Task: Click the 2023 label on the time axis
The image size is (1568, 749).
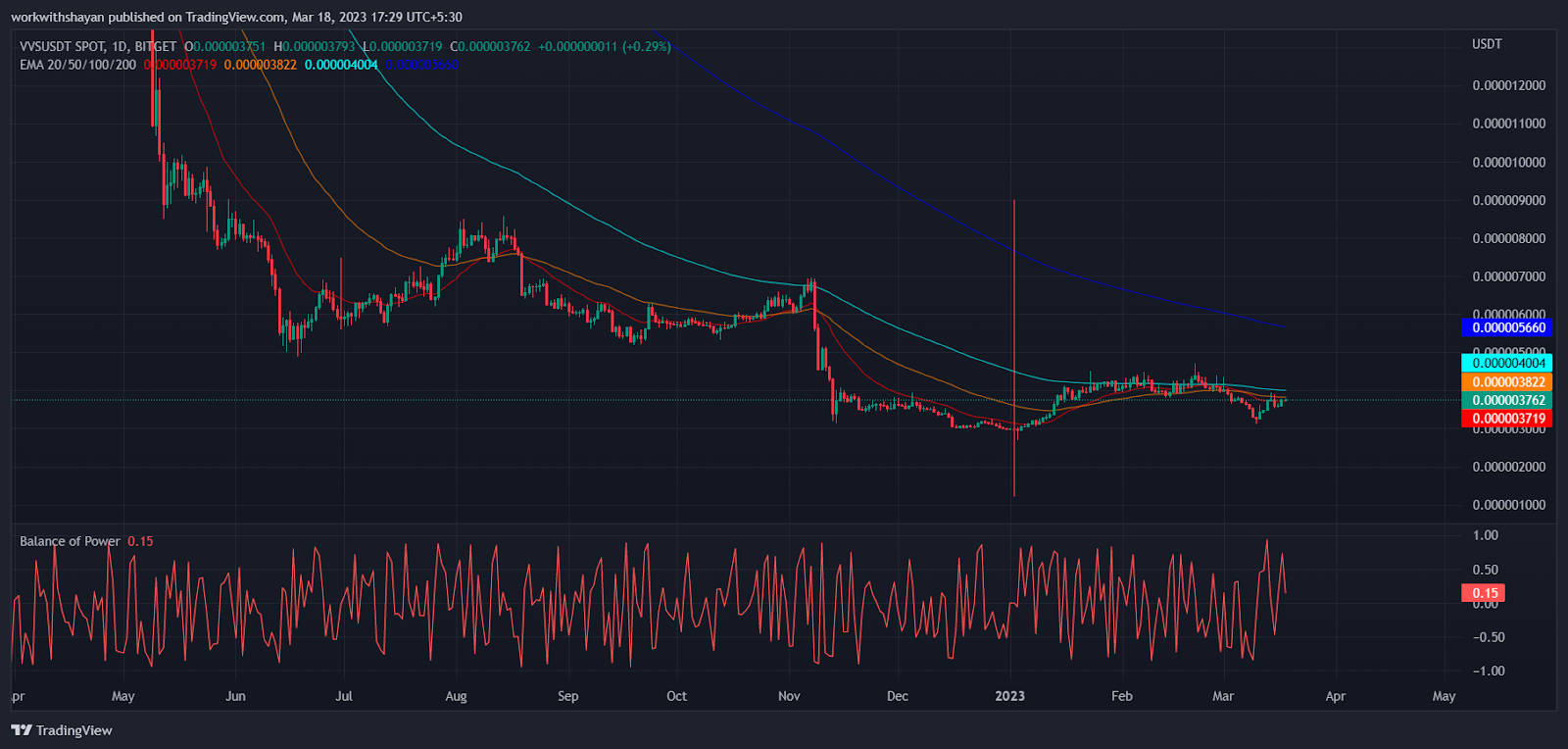Action: [x=1009, y=696]
